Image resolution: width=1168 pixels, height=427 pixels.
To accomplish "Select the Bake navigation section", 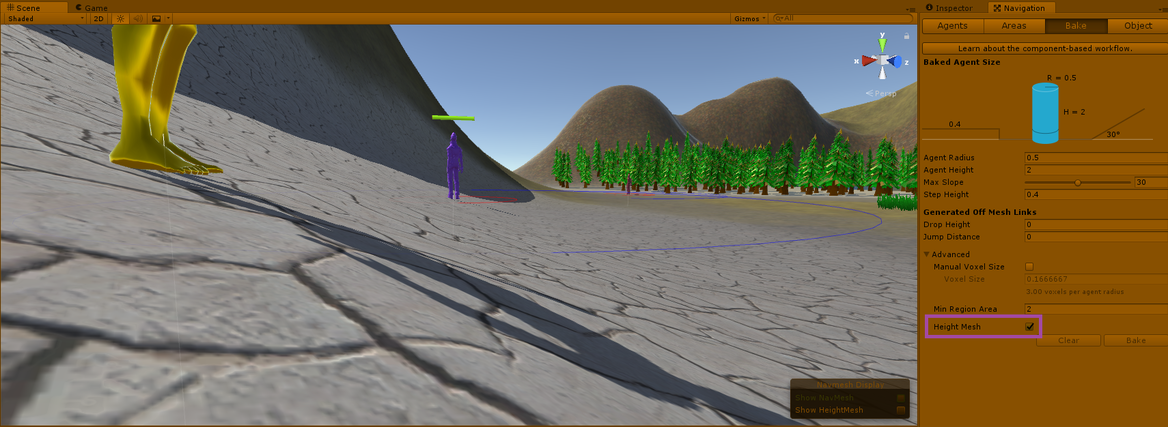I will pos(1076,26).
